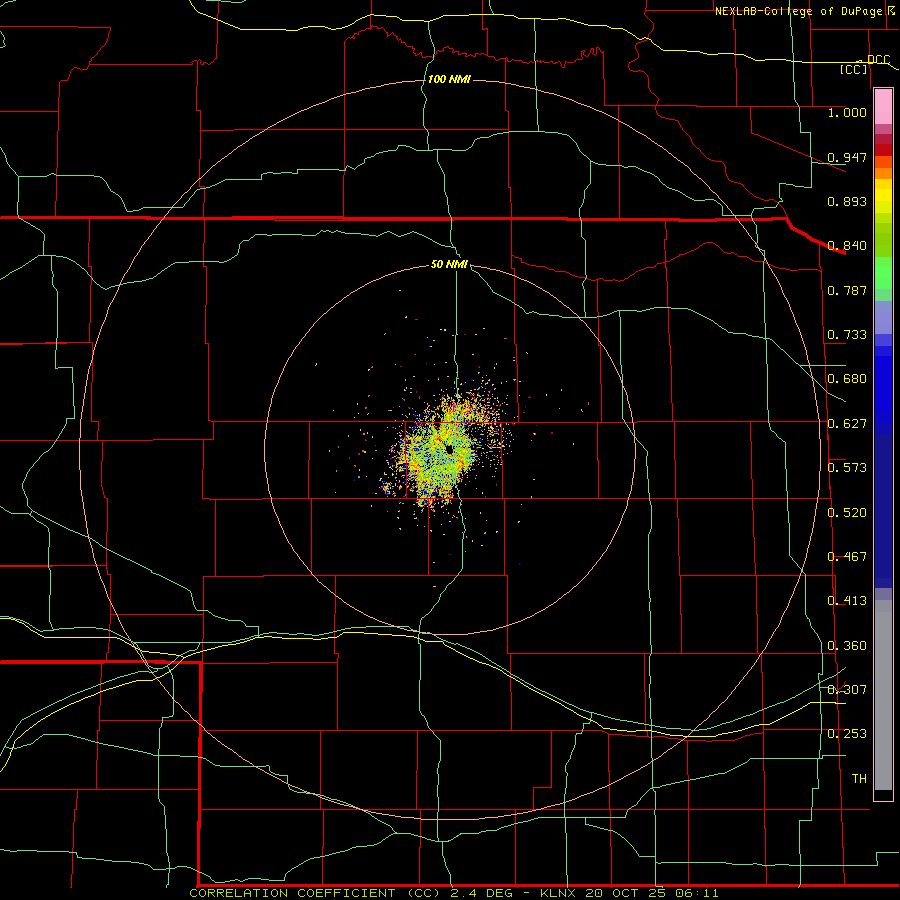Click the 1.000 scale value
Screen dimensions: 900x900
point(847,112)
